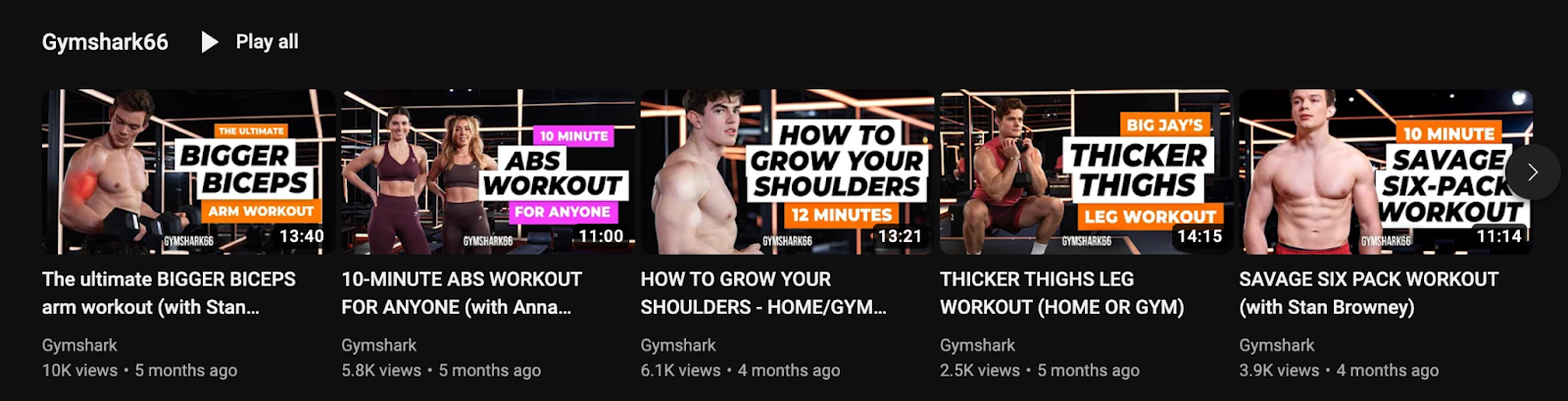Click Gymshark channel name under six pack video
Image resolution: width=1568 pixels, height=401 pixels.
(x=1277, y=345)
